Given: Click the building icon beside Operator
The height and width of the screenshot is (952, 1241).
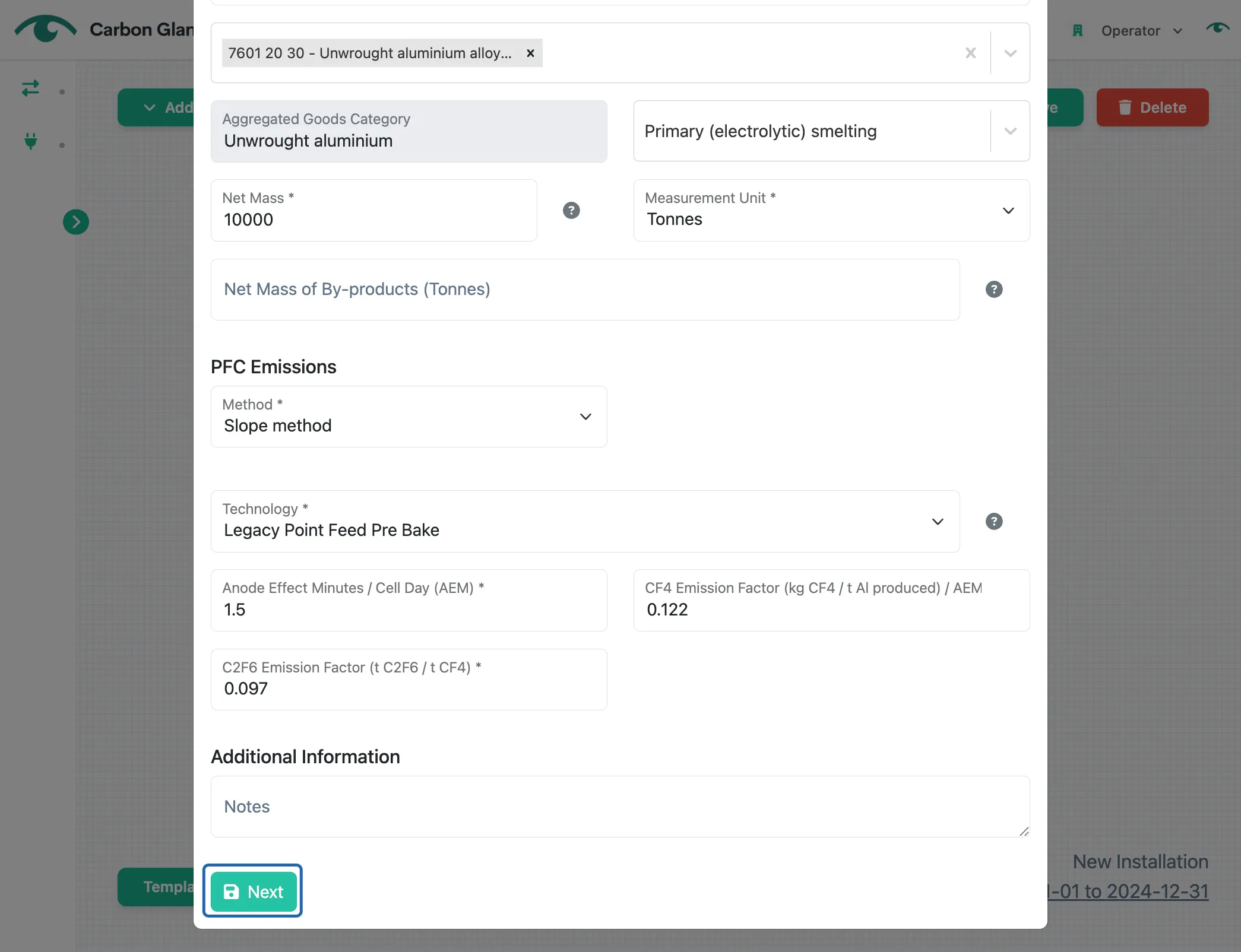Looking at the screenshot, I should (1078, 31).
